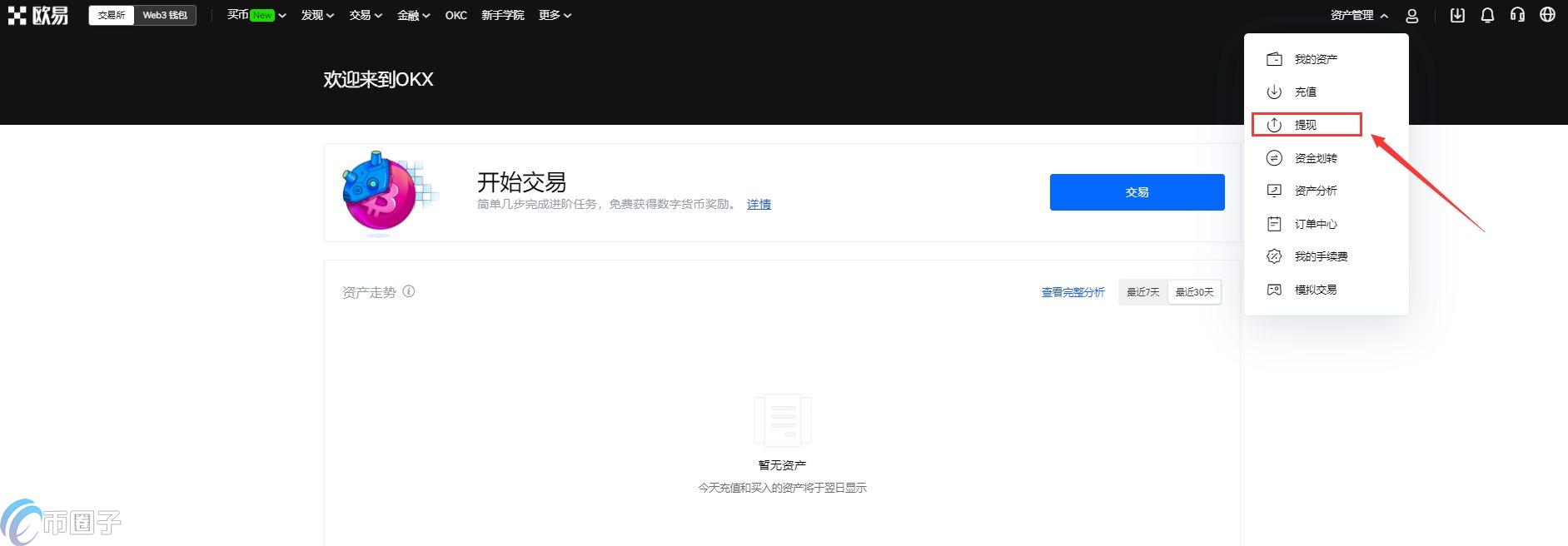Click the withdraw icon beside 提现
The image size is (1568, 546).
tap(1274, 125)
